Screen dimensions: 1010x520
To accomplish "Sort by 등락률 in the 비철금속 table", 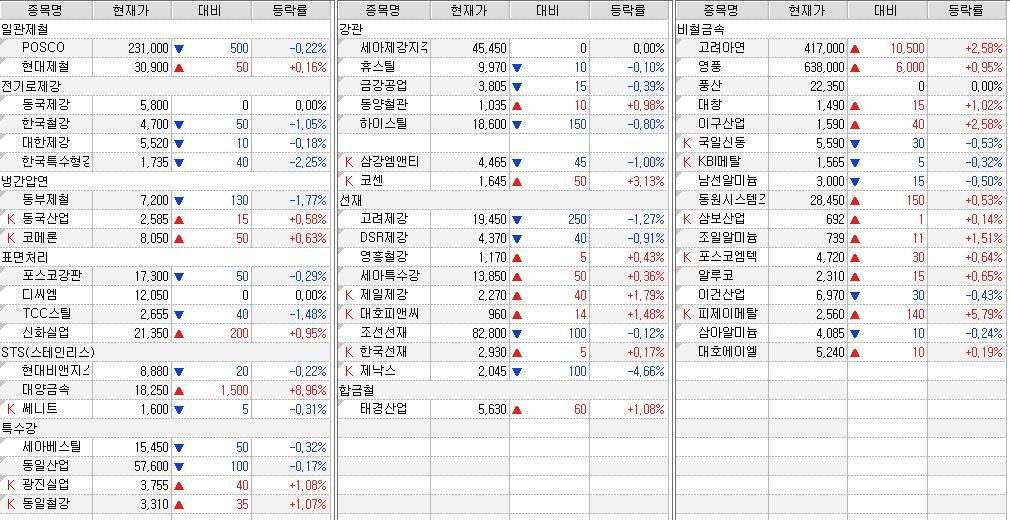I will (966, 10).
